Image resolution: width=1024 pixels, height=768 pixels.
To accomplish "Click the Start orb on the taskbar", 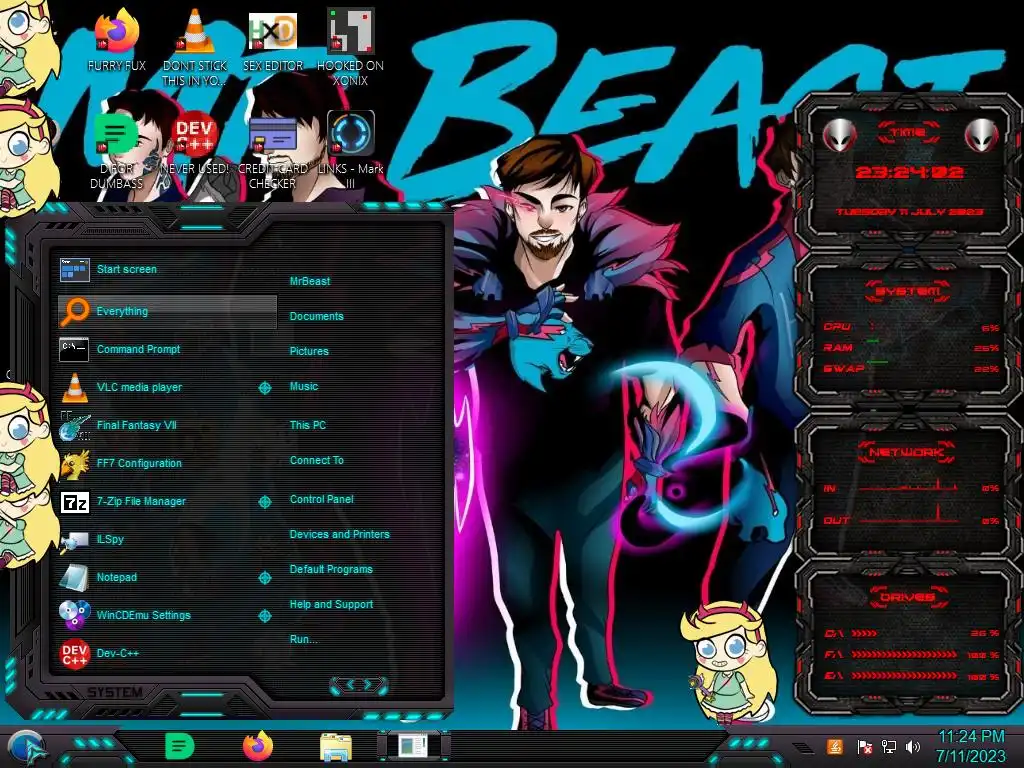I will 26,748.
